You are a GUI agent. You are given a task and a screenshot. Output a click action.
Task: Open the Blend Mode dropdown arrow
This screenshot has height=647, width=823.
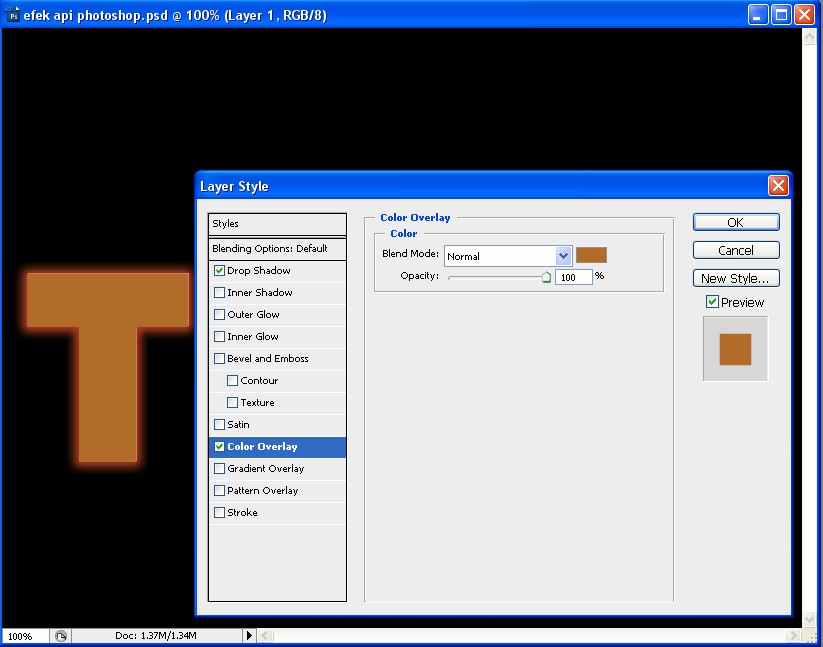click(x=563, y=256)
